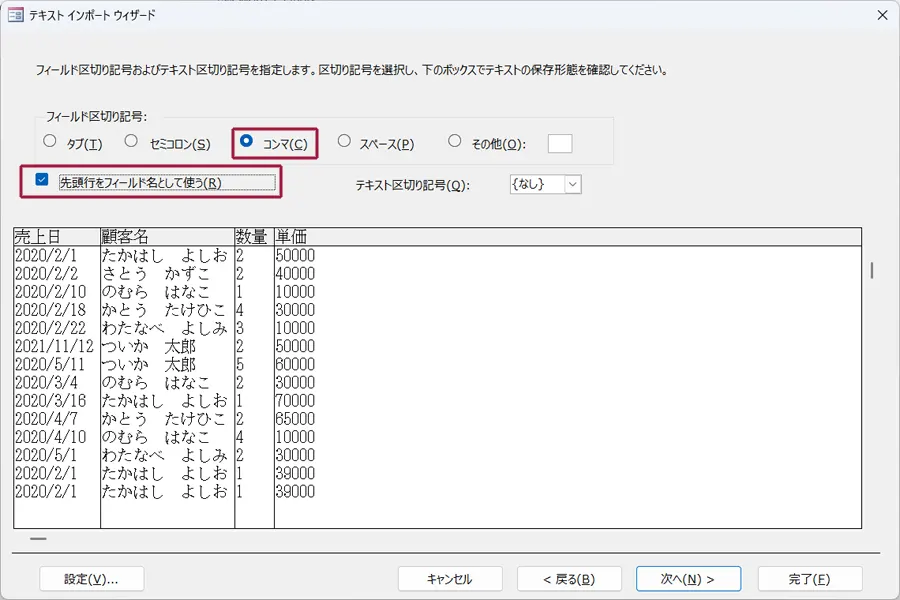Viewport: 900px width, 600px height.
Task: Select the スペース(P) delimiter radio button
Action: pos(345,142)
